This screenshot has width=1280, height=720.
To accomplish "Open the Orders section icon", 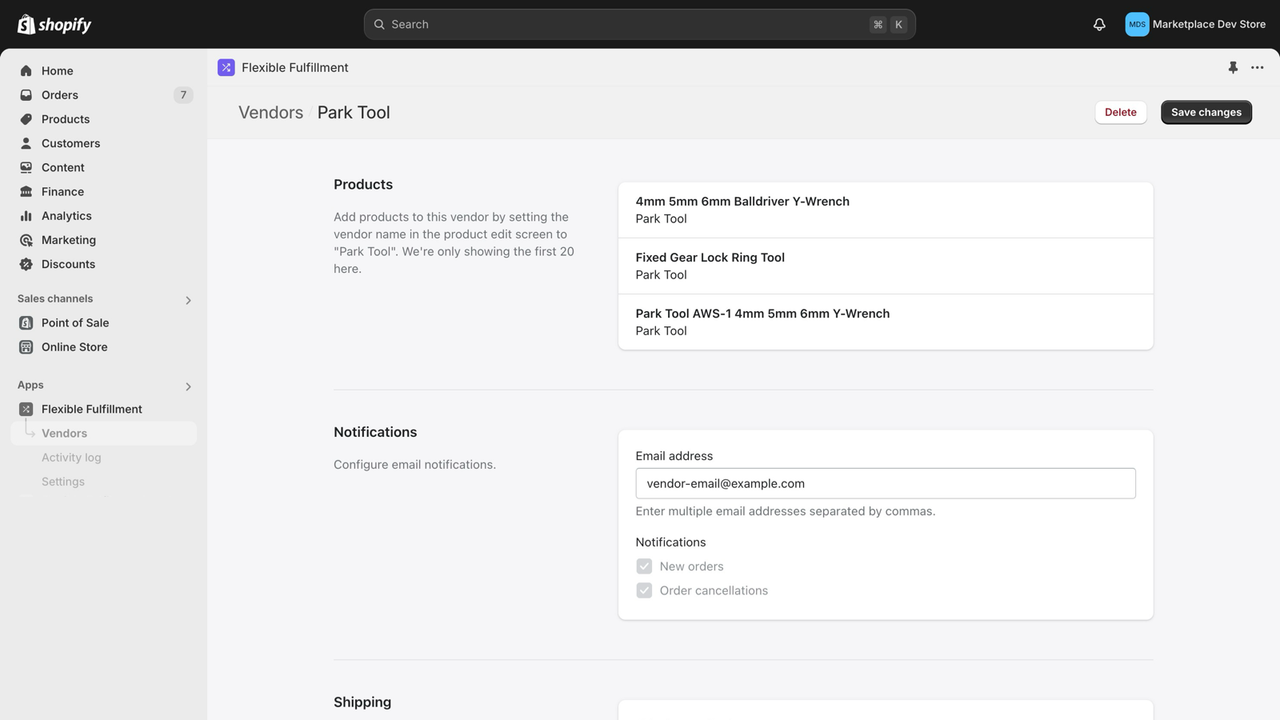I will 26,94.
